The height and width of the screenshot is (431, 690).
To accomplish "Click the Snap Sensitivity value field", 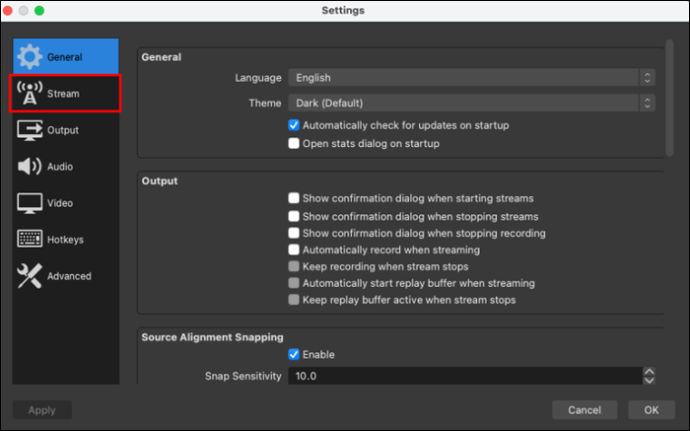I will 465,376.
